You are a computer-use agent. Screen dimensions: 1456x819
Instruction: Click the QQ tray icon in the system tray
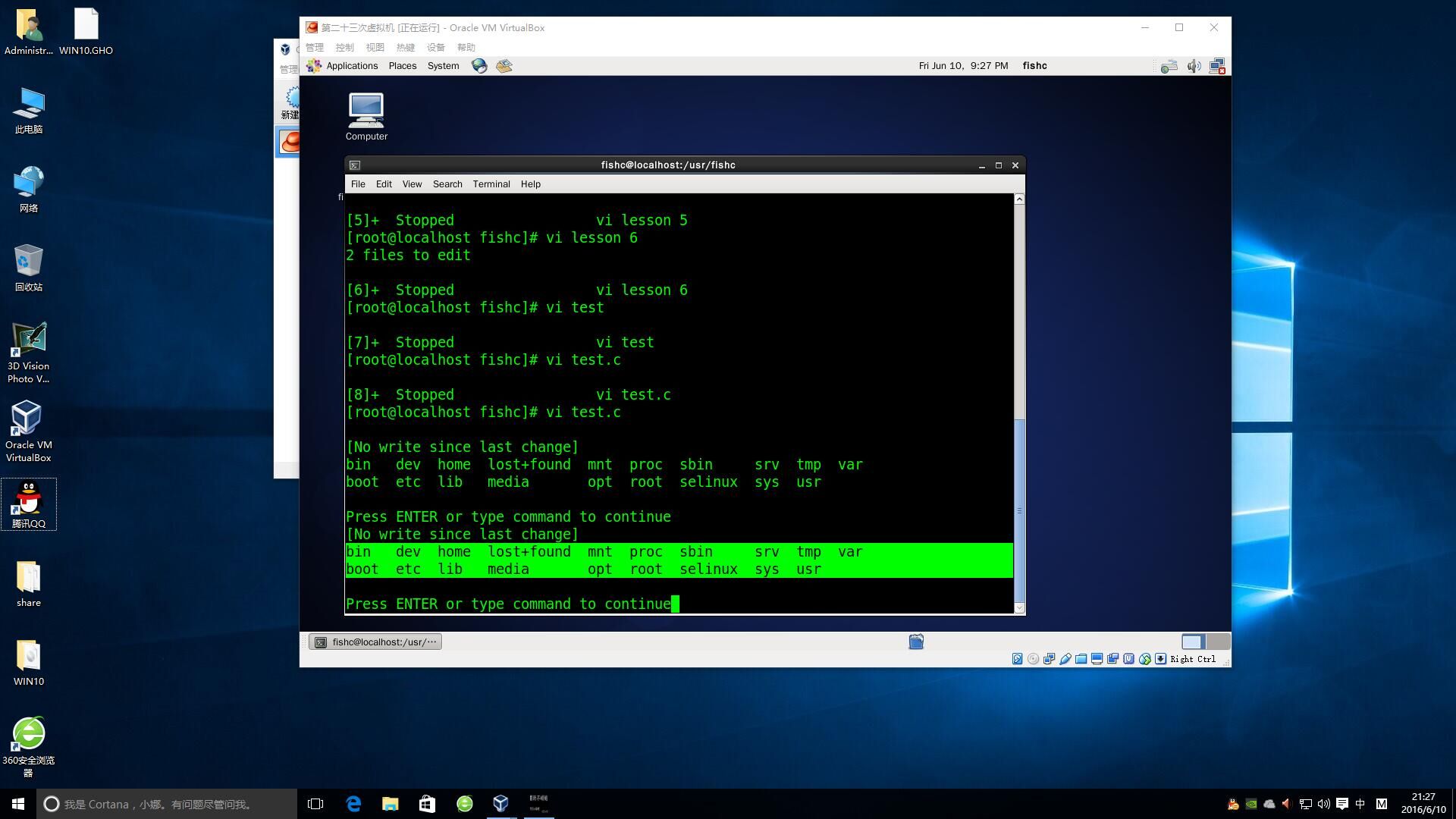pos(1233,804)
